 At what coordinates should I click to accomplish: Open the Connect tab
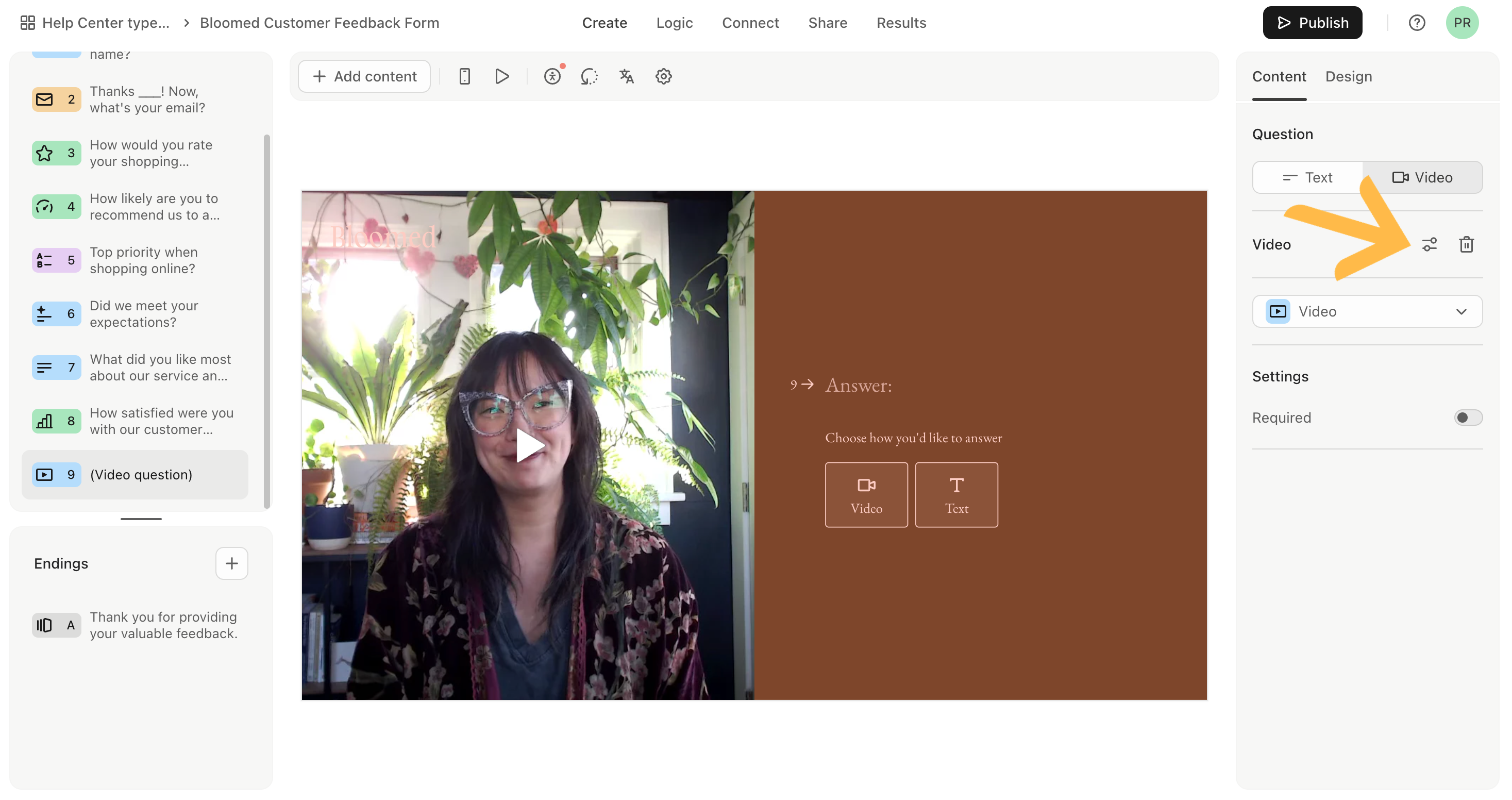[750, 23]
